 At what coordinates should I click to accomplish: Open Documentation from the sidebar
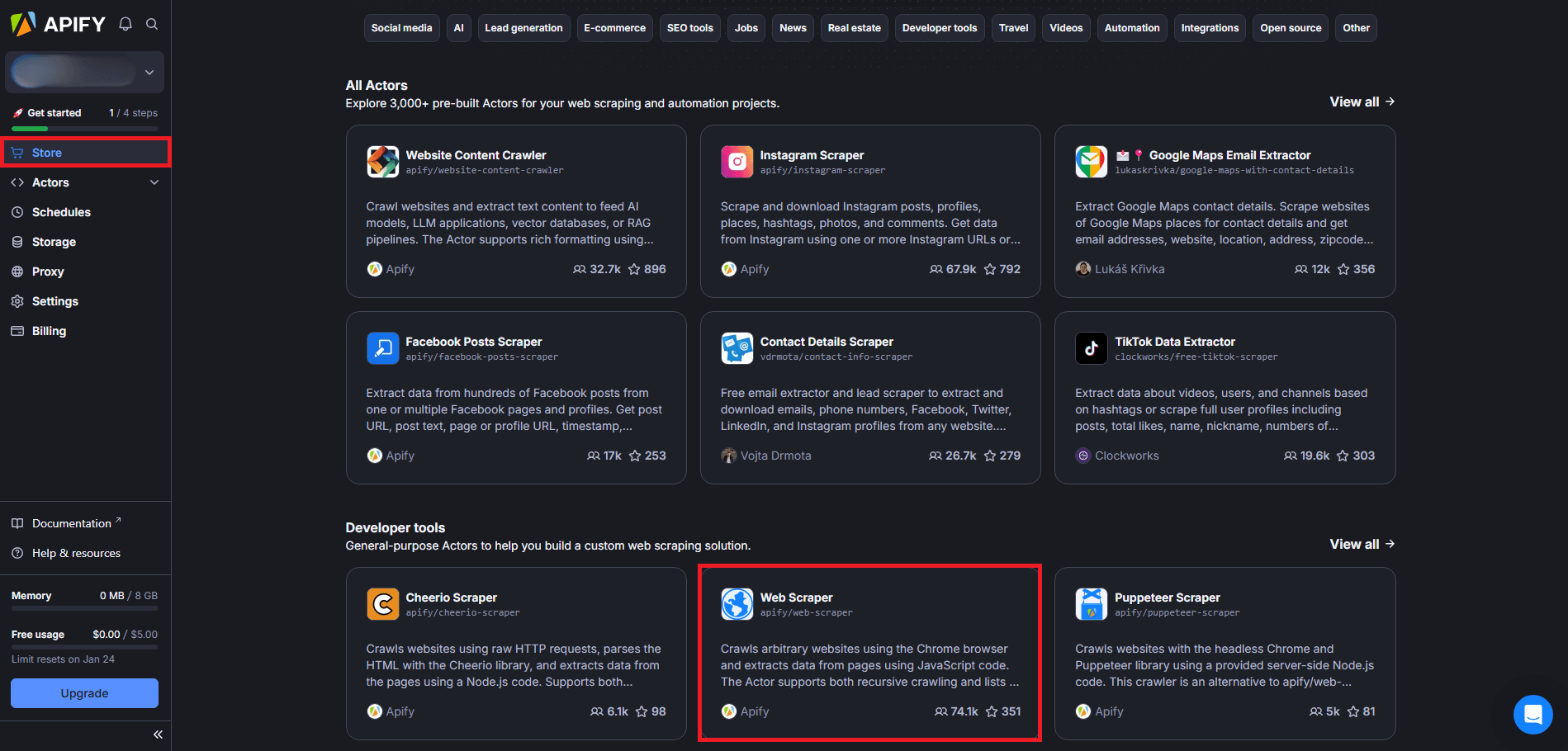pyautogui.click(x=70, y=522)
